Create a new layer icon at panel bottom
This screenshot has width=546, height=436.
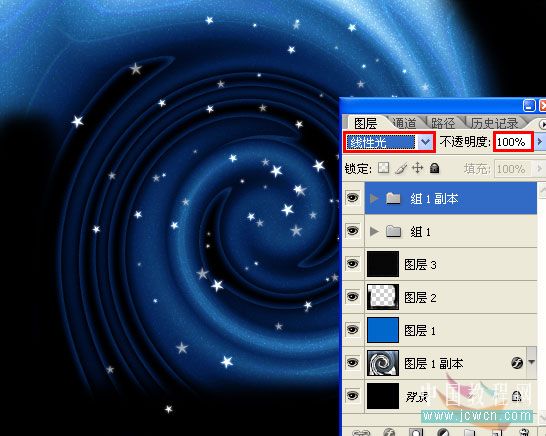coord(496,433)
